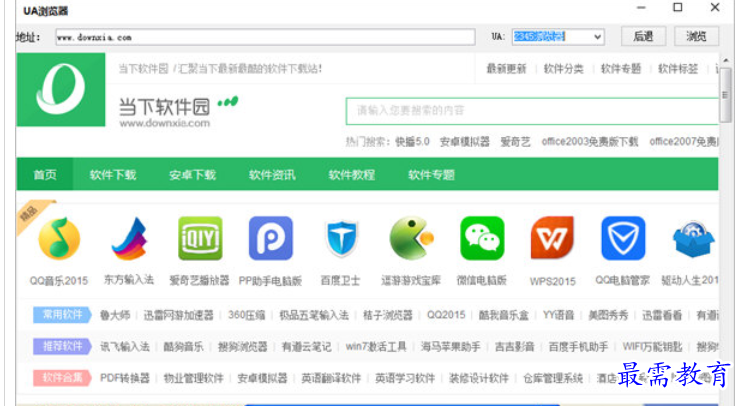
Task: Open the 仓库管理系统 link
Action: pyautogui.click(x=553, y=378)
